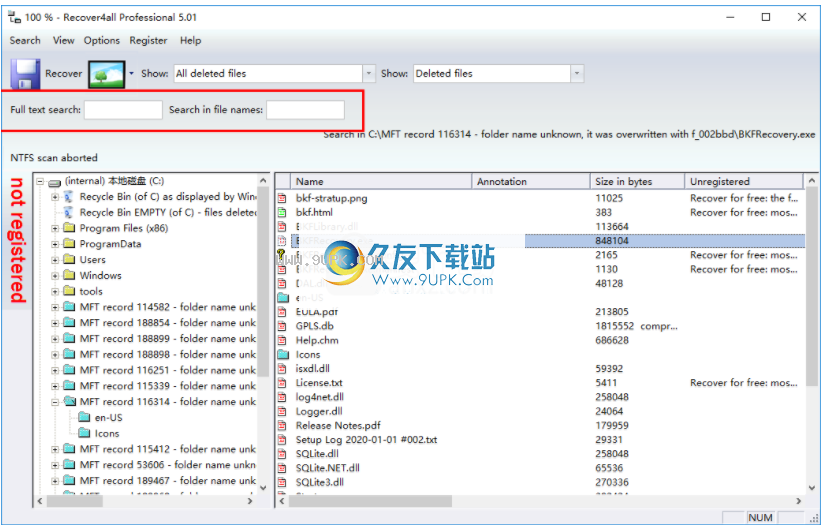
Task: Sort by the Annotation column header
Action: (531, 181)
